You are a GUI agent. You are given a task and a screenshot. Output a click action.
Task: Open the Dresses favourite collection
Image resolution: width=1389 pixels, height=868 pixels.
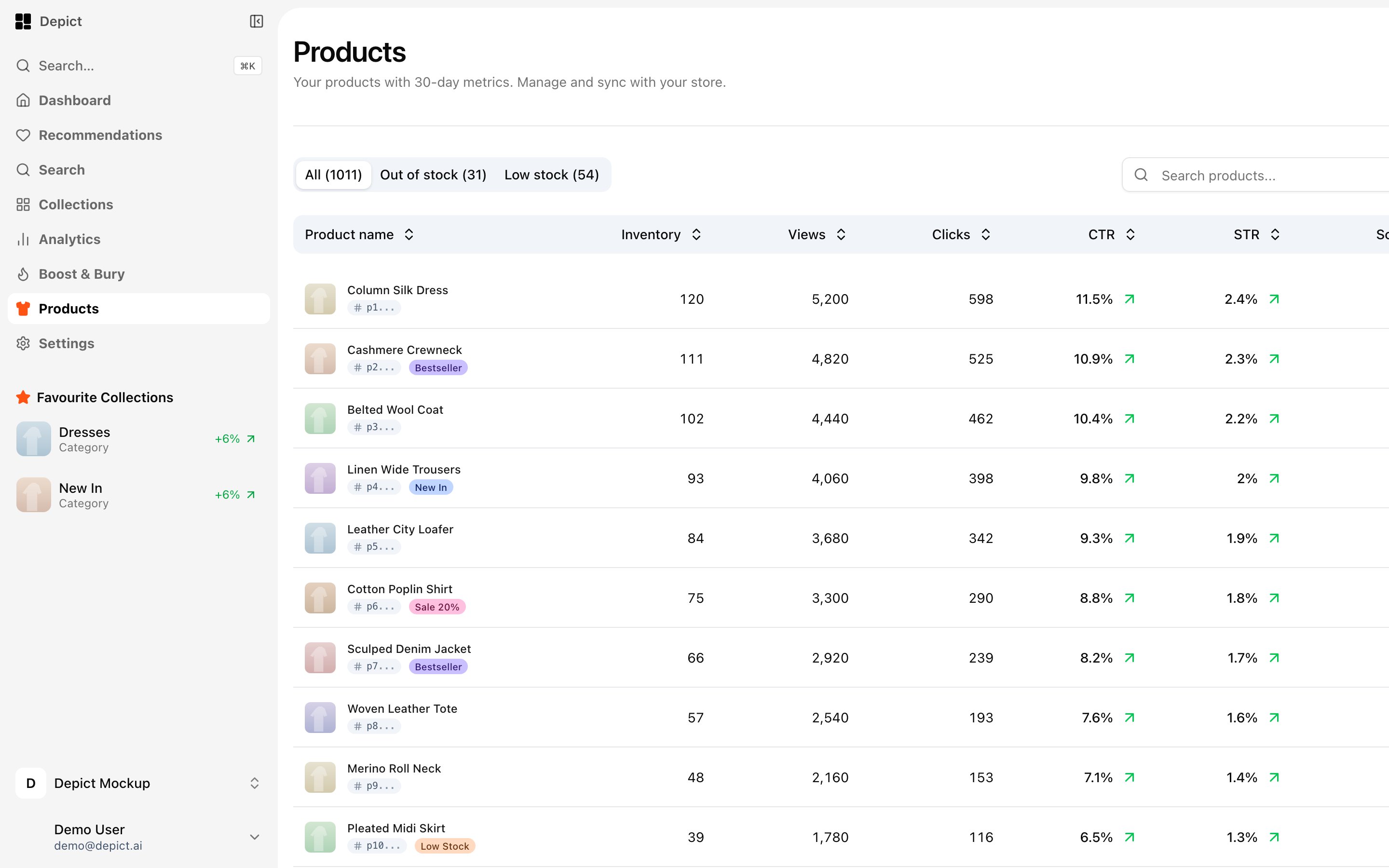(x=139, y=439)
